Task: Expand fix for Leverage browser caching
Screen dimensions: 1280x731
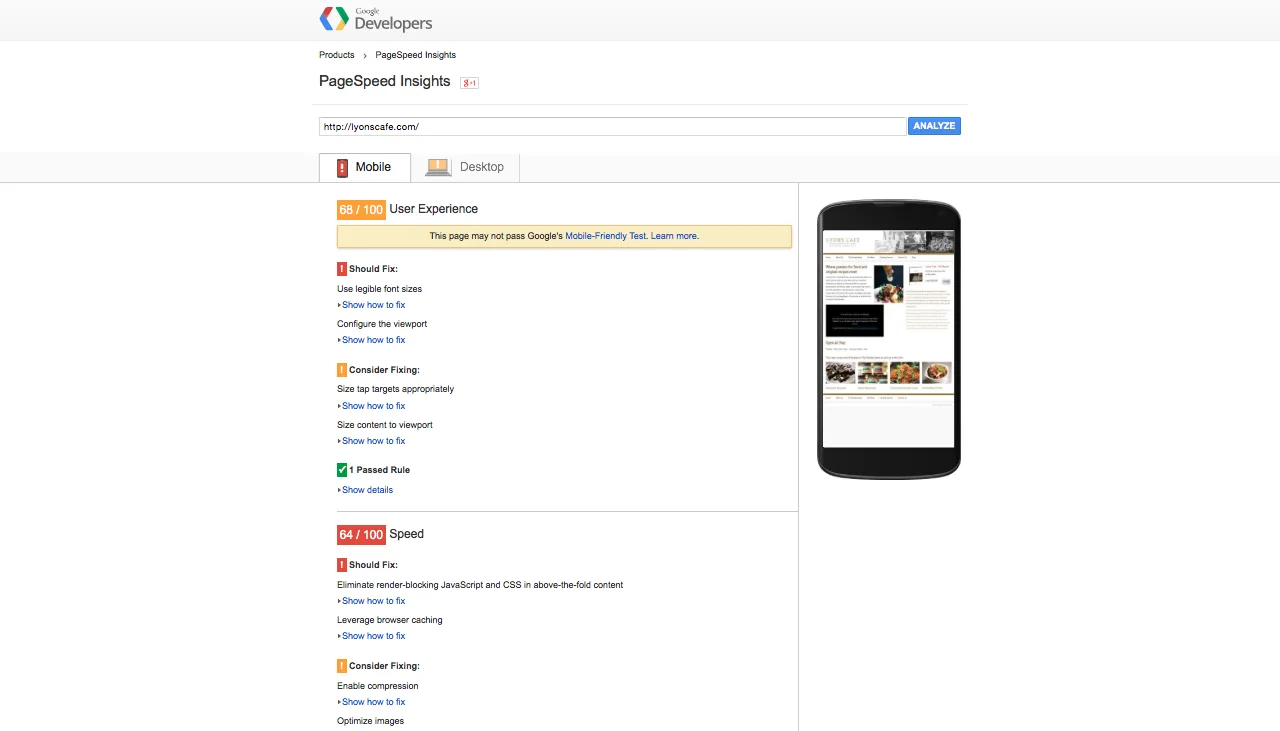Action: (x=373, y=636)
